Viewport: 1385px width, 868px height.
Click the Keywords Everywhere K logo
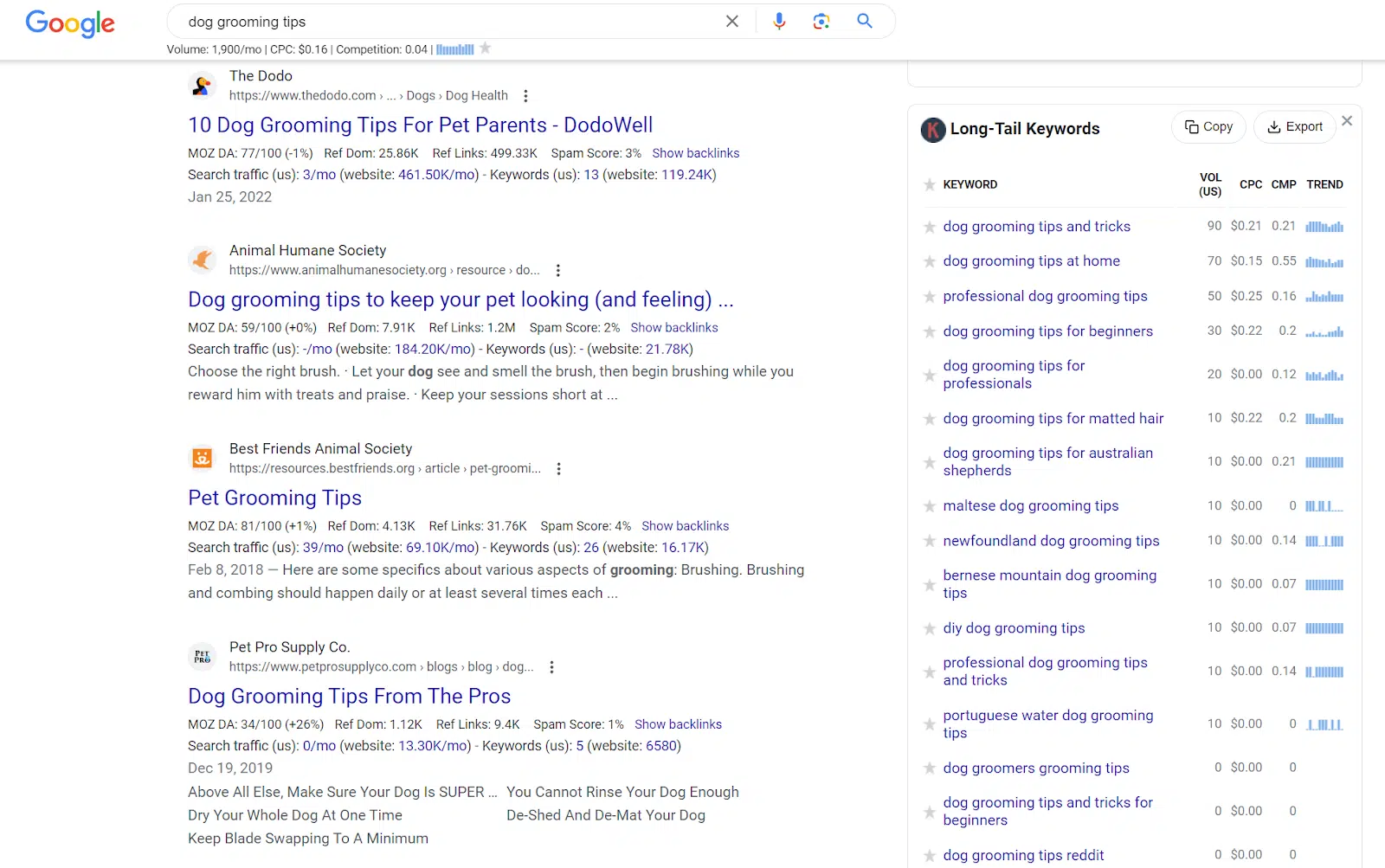[x=933, y=130]
